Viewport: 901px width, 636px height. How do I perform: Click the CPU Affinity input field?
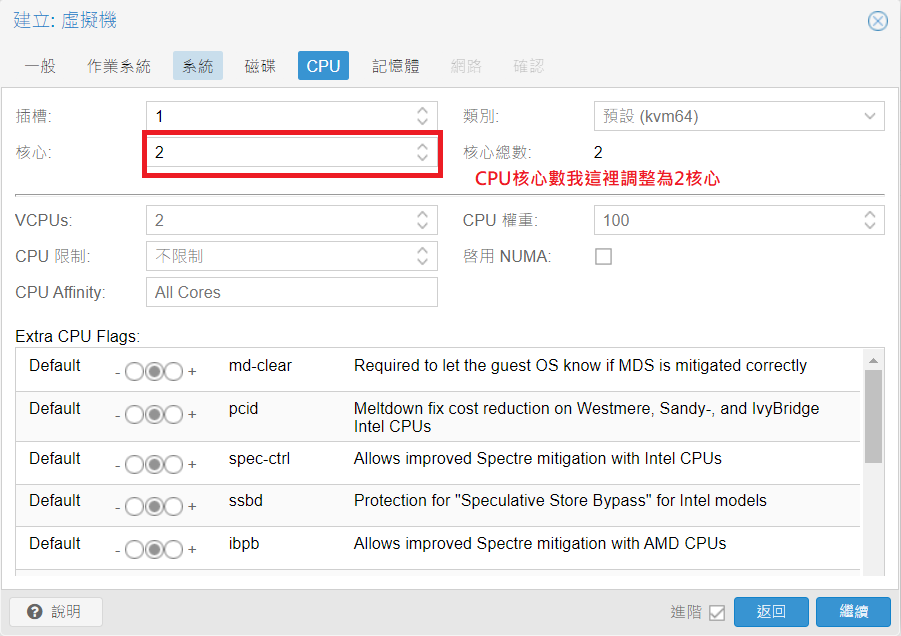[x=291, y=292]
